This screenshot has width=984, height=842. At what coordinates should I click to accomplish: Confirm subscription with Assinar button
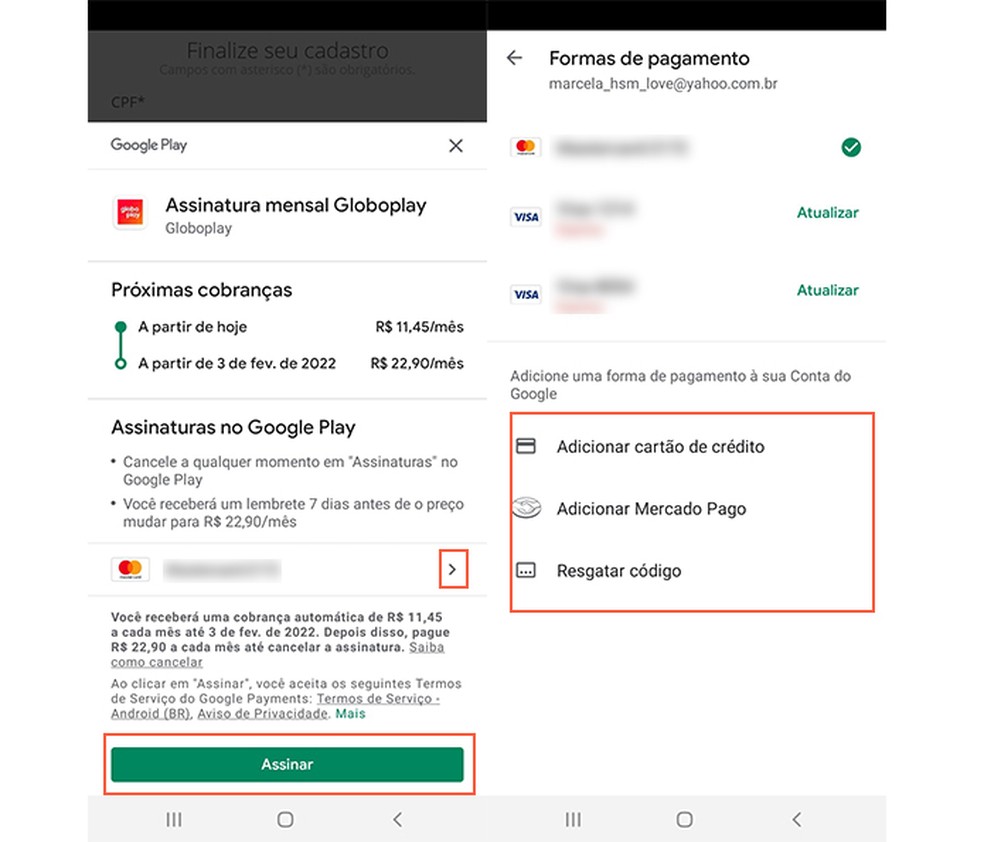287,764
